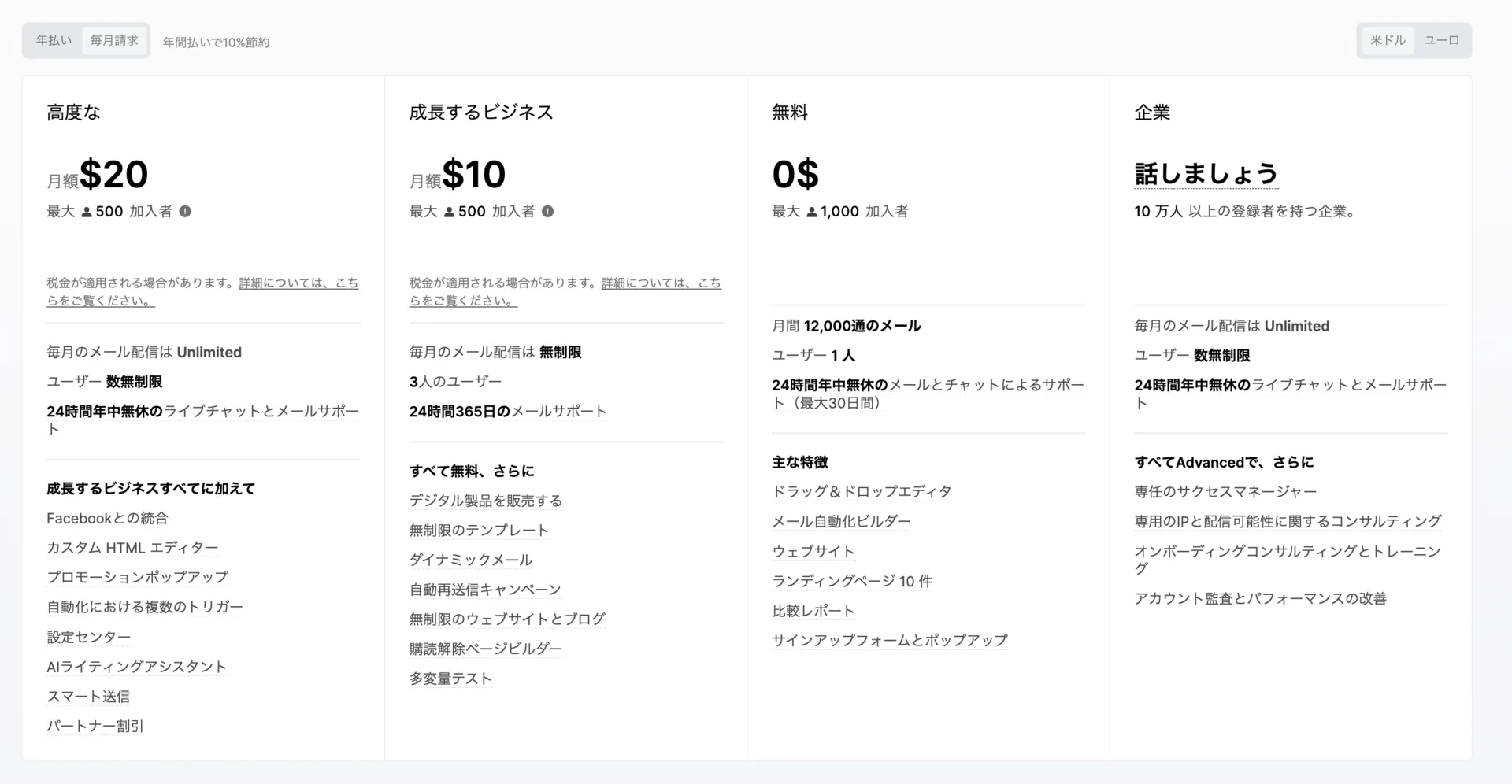
Task: Click the 話しましょう link on 企業 plan
Action: coord(1205,173)
